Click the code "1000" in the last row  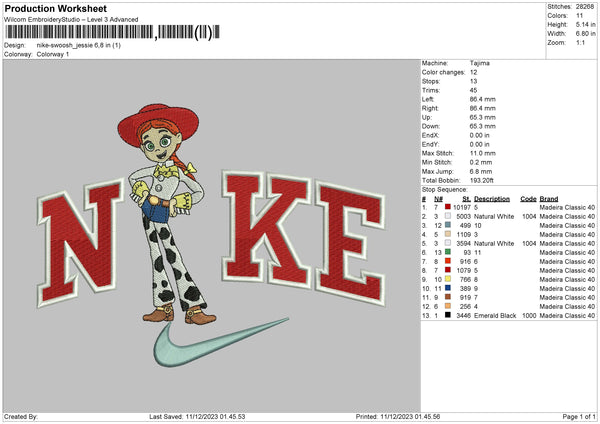(529, 315)
